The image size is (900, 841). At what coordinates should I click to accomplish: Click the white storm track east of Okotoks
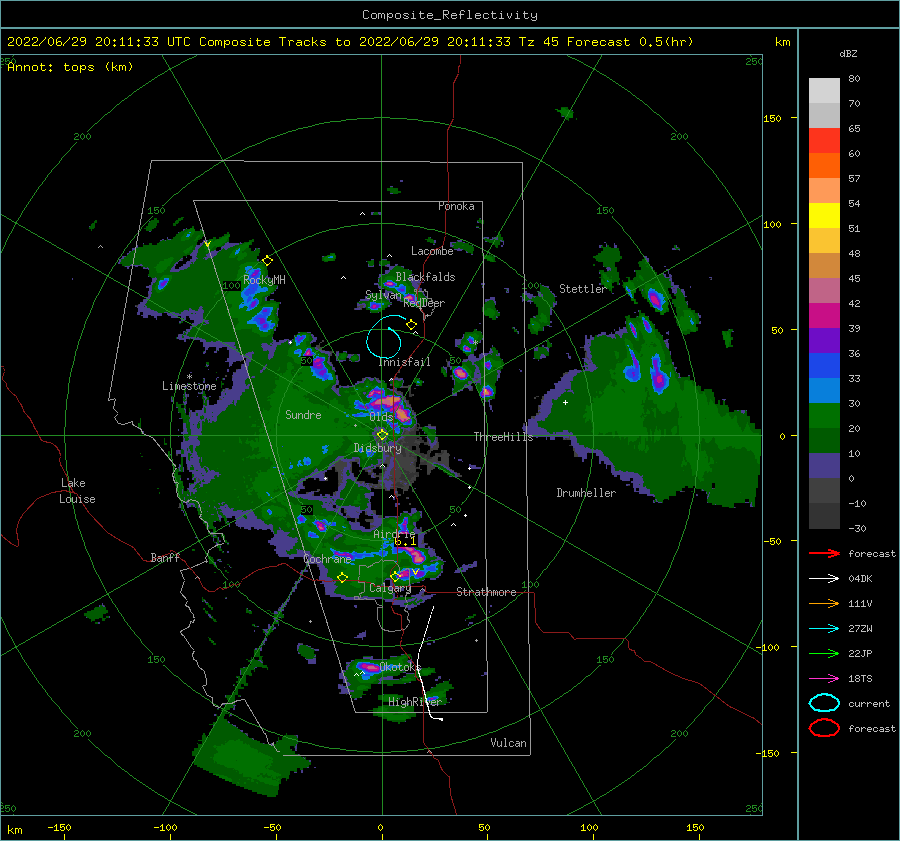426,663
